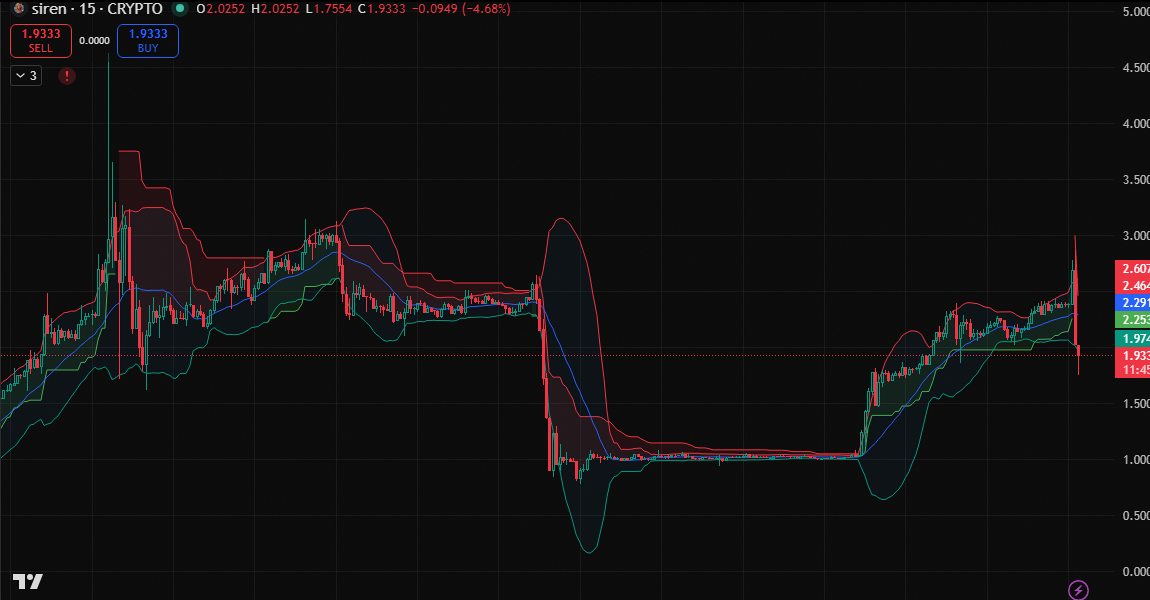Click the 0.000 price axis label
Image resolution: width=1150 pixels, height=600 pixels.
click(1136, 571)
